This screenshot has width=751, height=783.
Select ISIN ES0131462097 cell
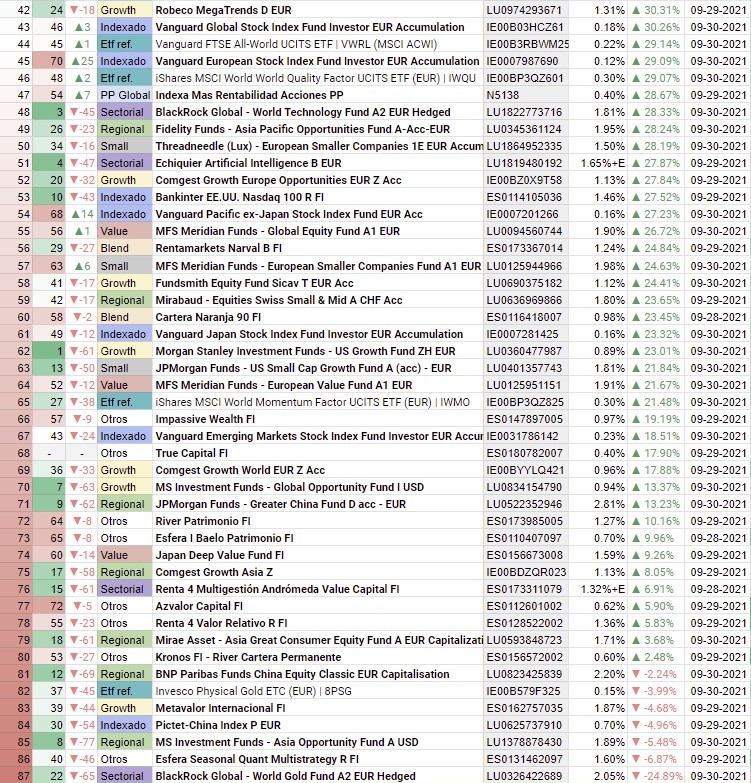526,758
